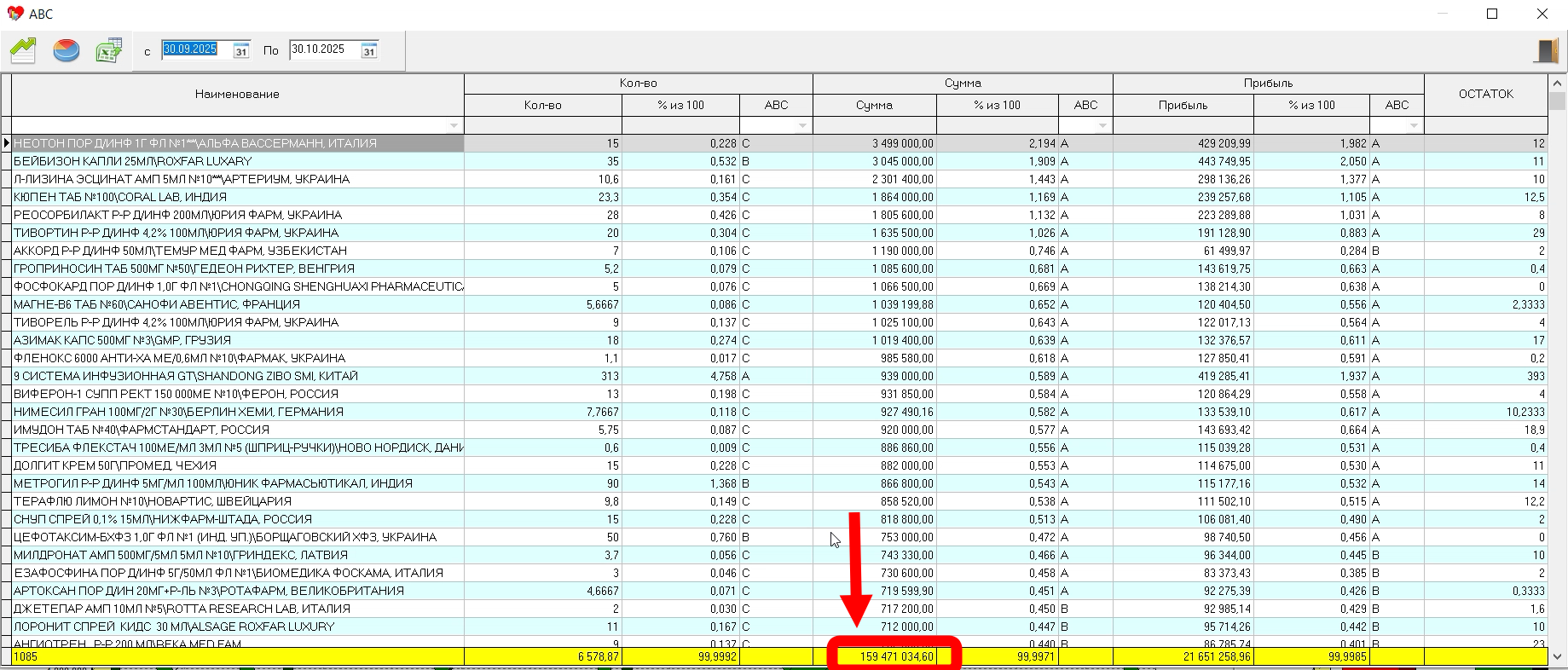
Task: Open calendar picker for the start date
Action: tap(241, 51)
